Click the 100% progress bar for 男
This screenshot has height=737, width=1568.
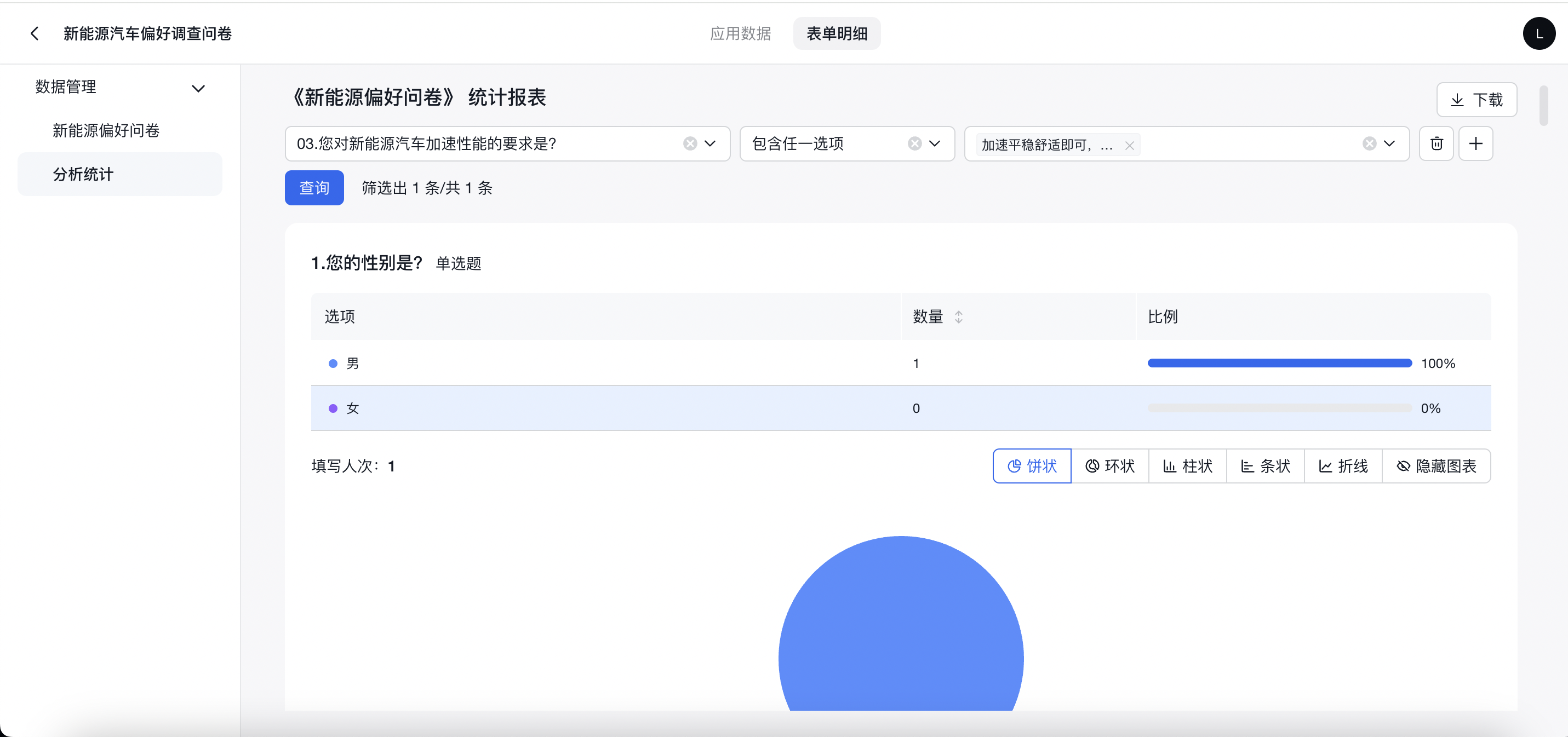coord(1279,364)
